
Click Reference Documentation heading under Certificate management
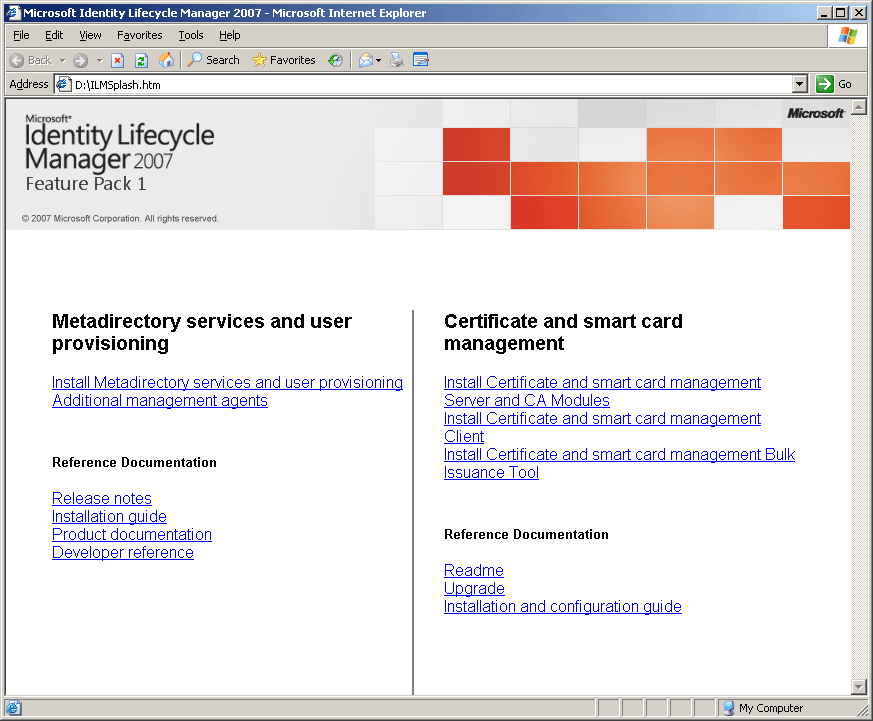(x=526, y=534)
